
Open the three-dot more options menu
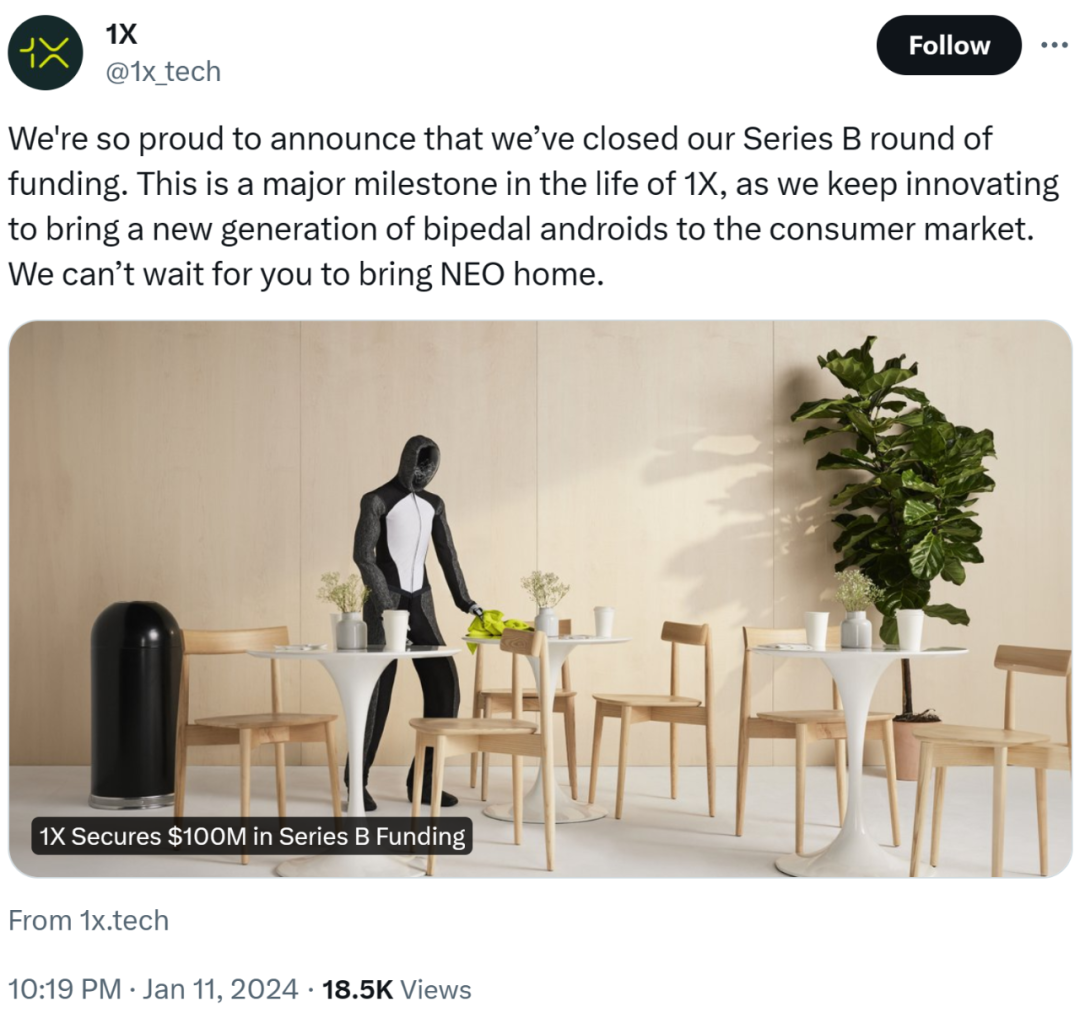(x=1054, y=45)
